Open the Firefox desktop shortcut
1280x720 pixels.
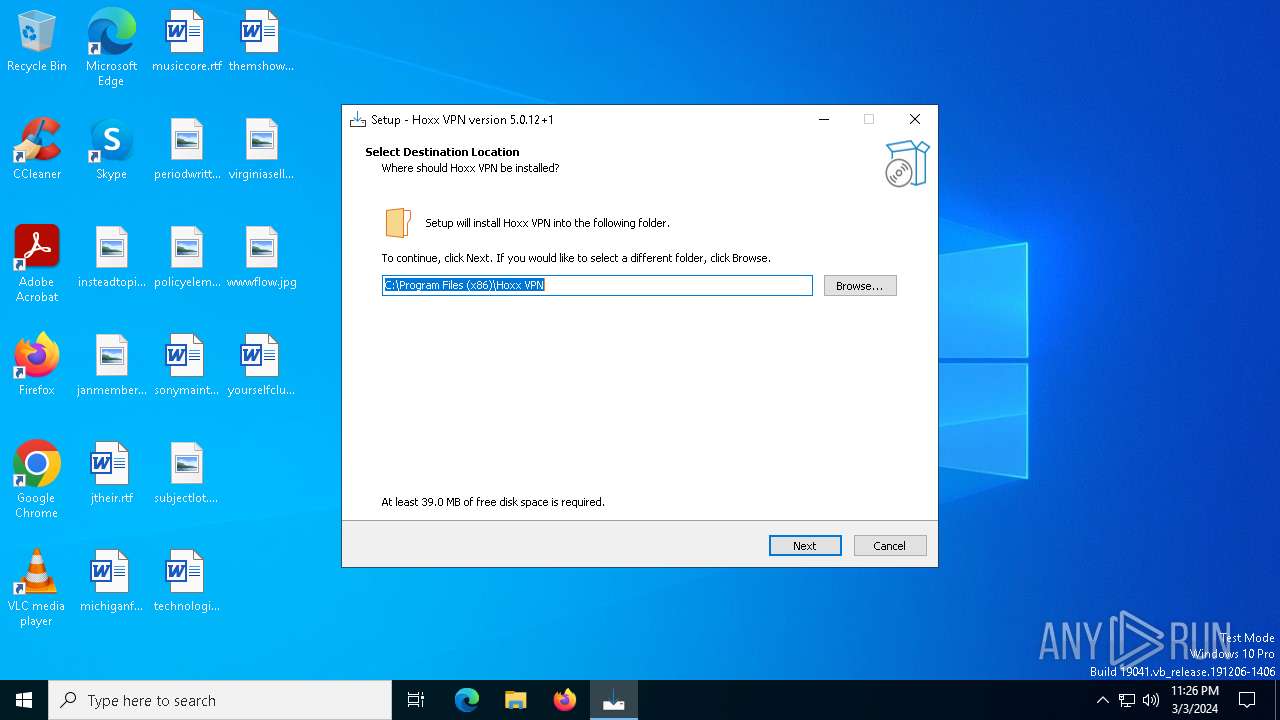click(x=37, y=366)
